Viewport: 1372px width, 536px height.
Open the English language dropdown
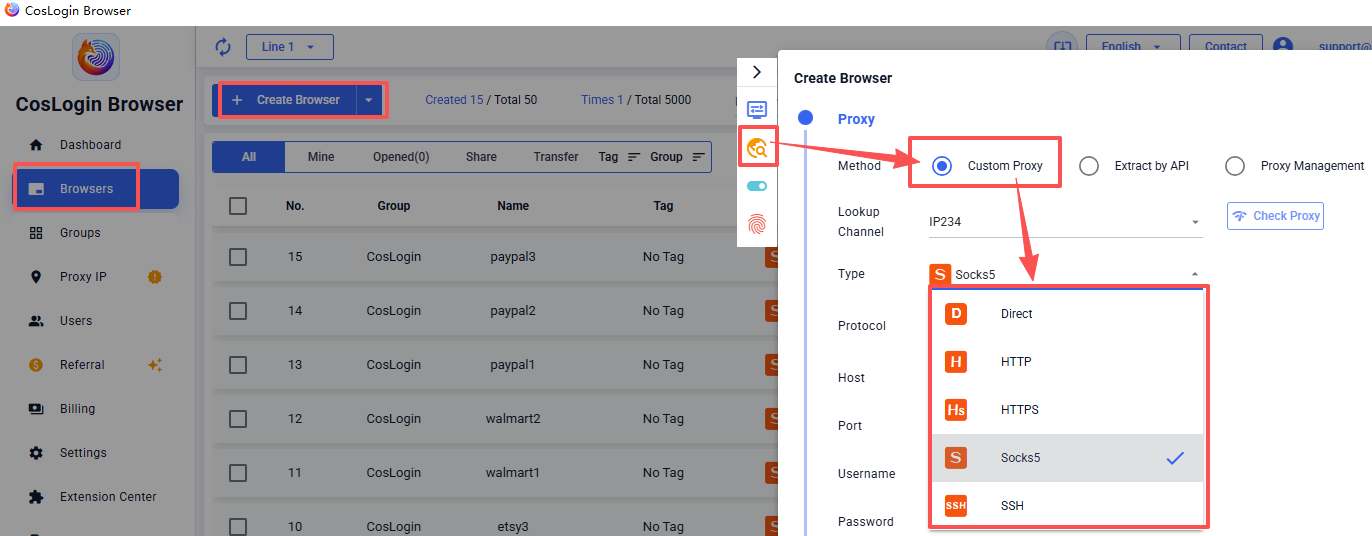(1131, 46)
